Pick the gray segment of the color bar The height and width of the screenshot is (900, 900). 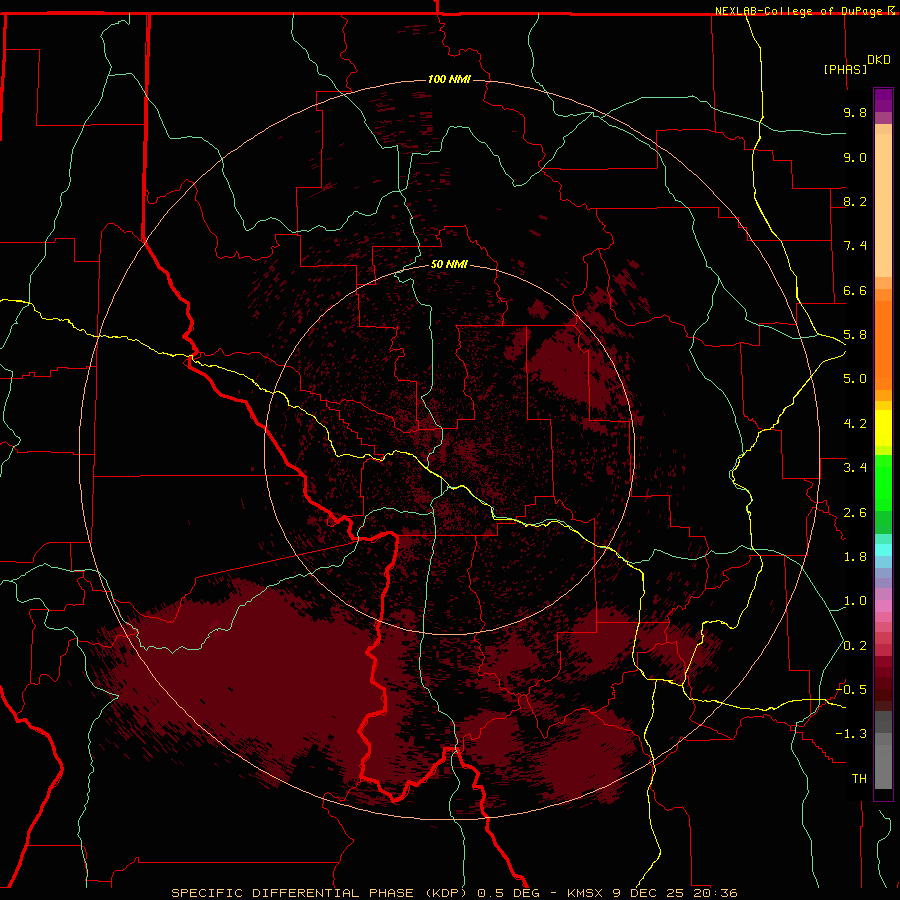click(x=883, y=751)
